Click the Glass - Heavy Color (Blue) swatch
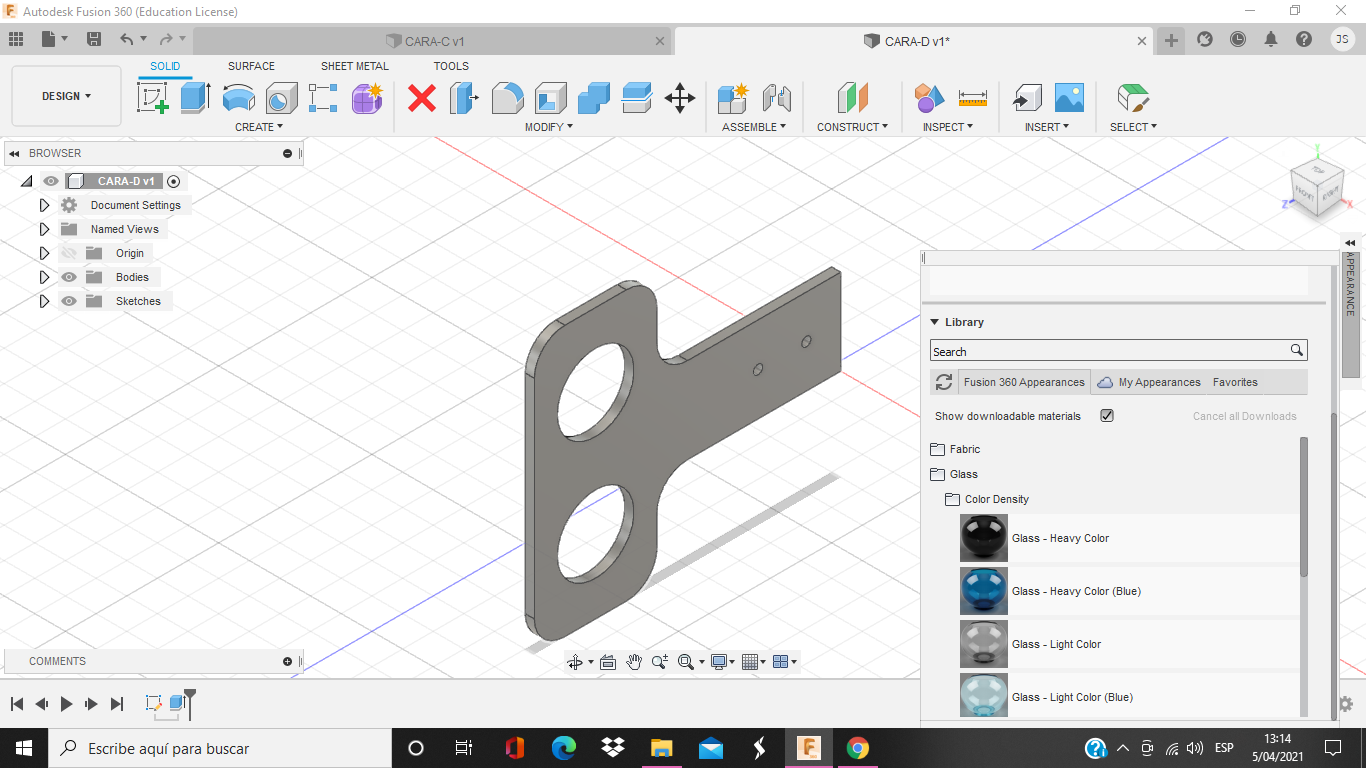 [984, 591]
